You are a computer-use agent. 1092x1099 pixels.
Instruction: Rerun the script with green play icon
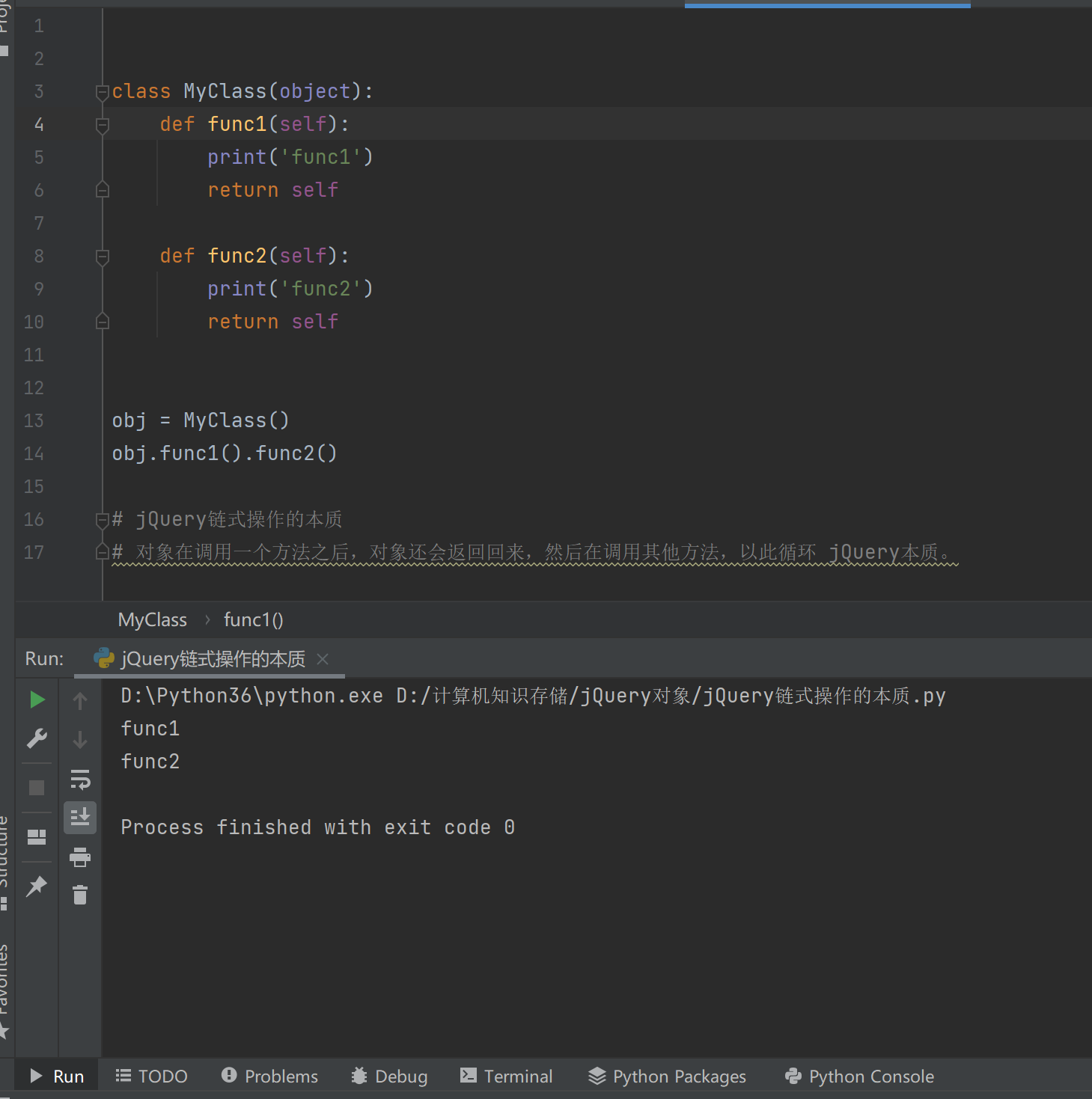37,699
